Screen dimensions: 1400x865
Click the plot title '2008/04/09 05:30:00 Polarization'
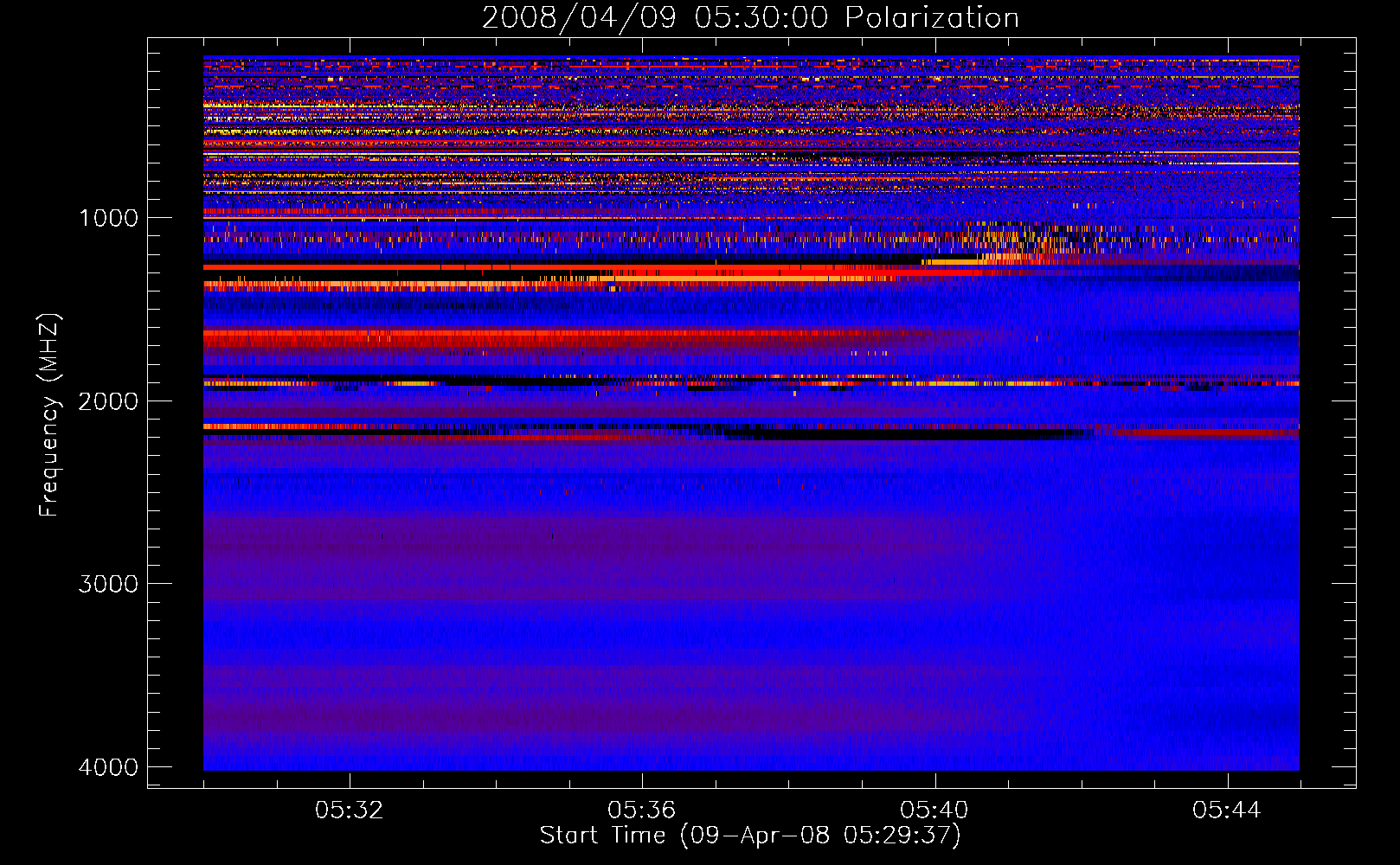(x=750, y=17)
